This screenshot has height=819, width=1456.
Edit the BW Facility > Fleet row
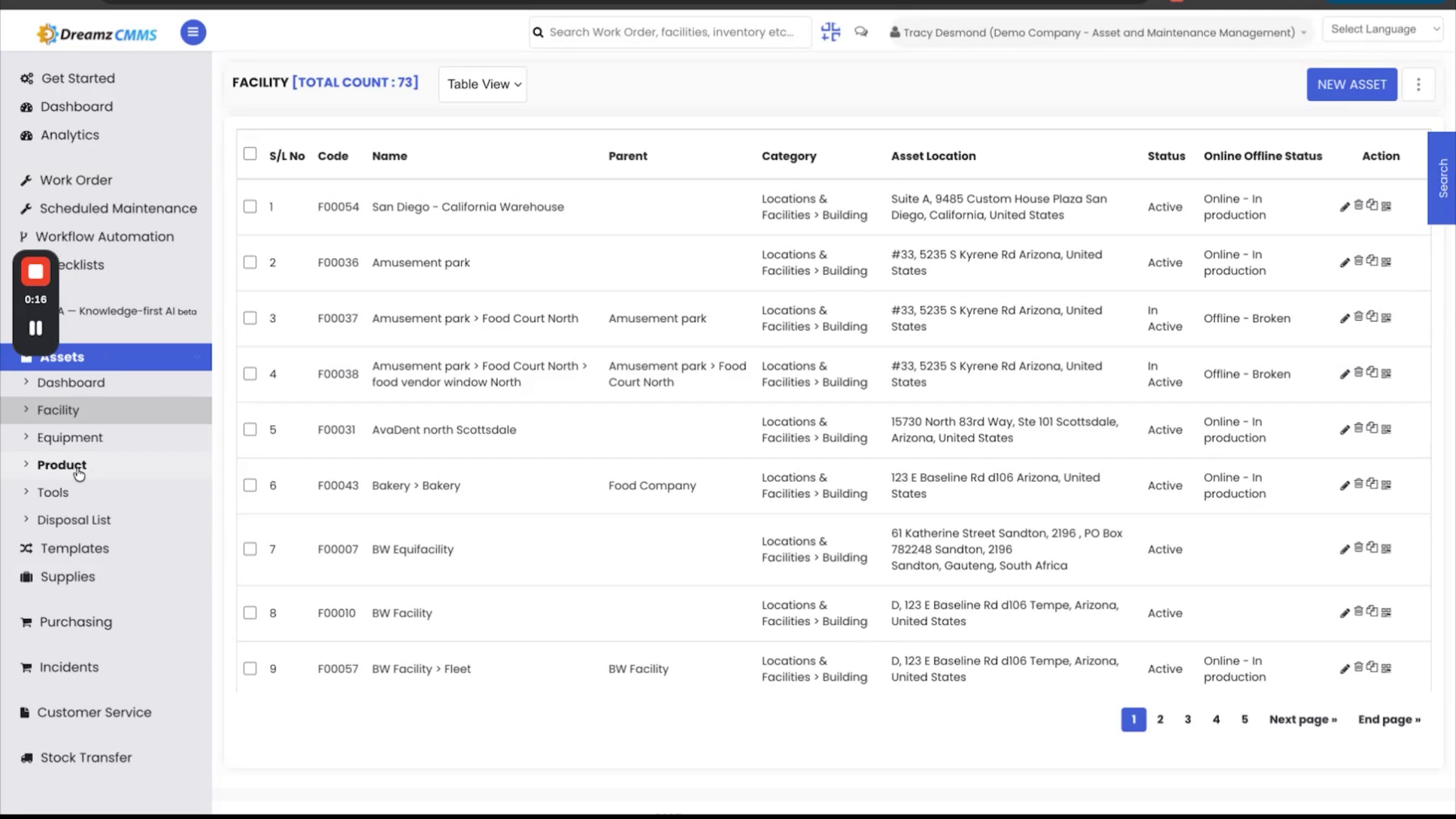pyautogui.click(x=1345, y=669)
